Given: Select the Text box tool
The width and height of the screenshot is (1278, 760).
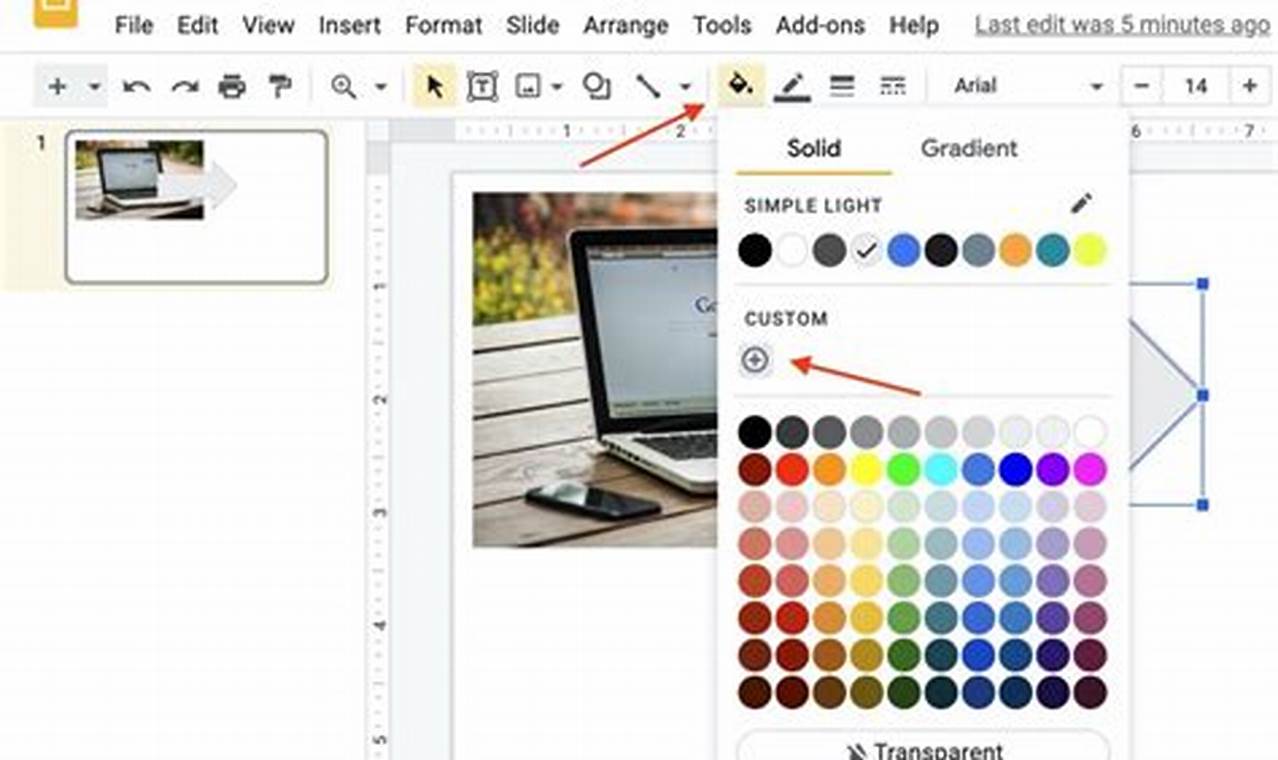Looking at the screenshot, I should pyautogui.click(x=481, y=86).
